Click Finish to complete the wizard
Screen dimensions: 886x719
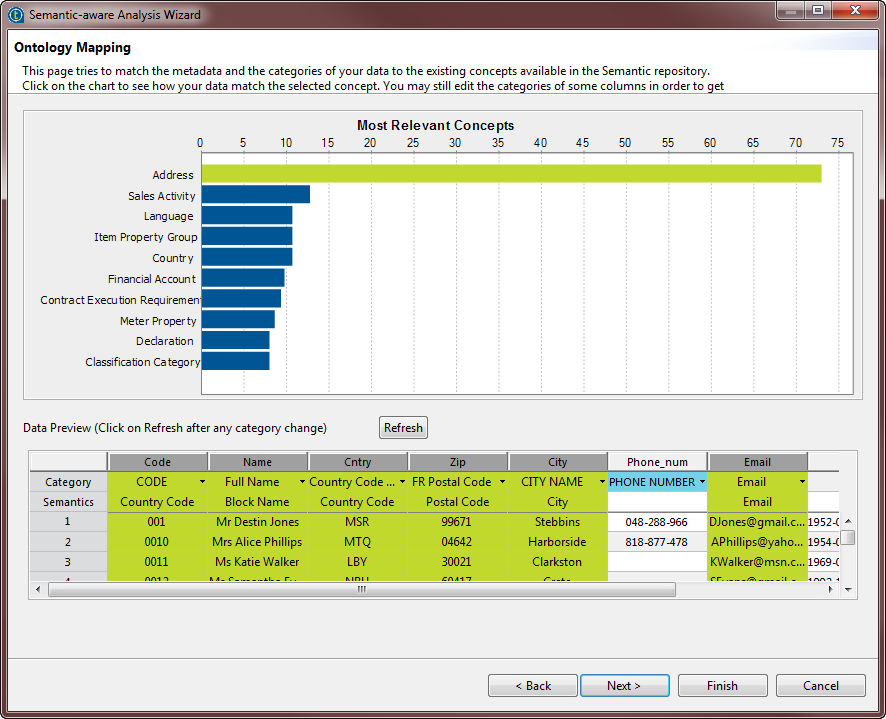[x=722, y=686]
